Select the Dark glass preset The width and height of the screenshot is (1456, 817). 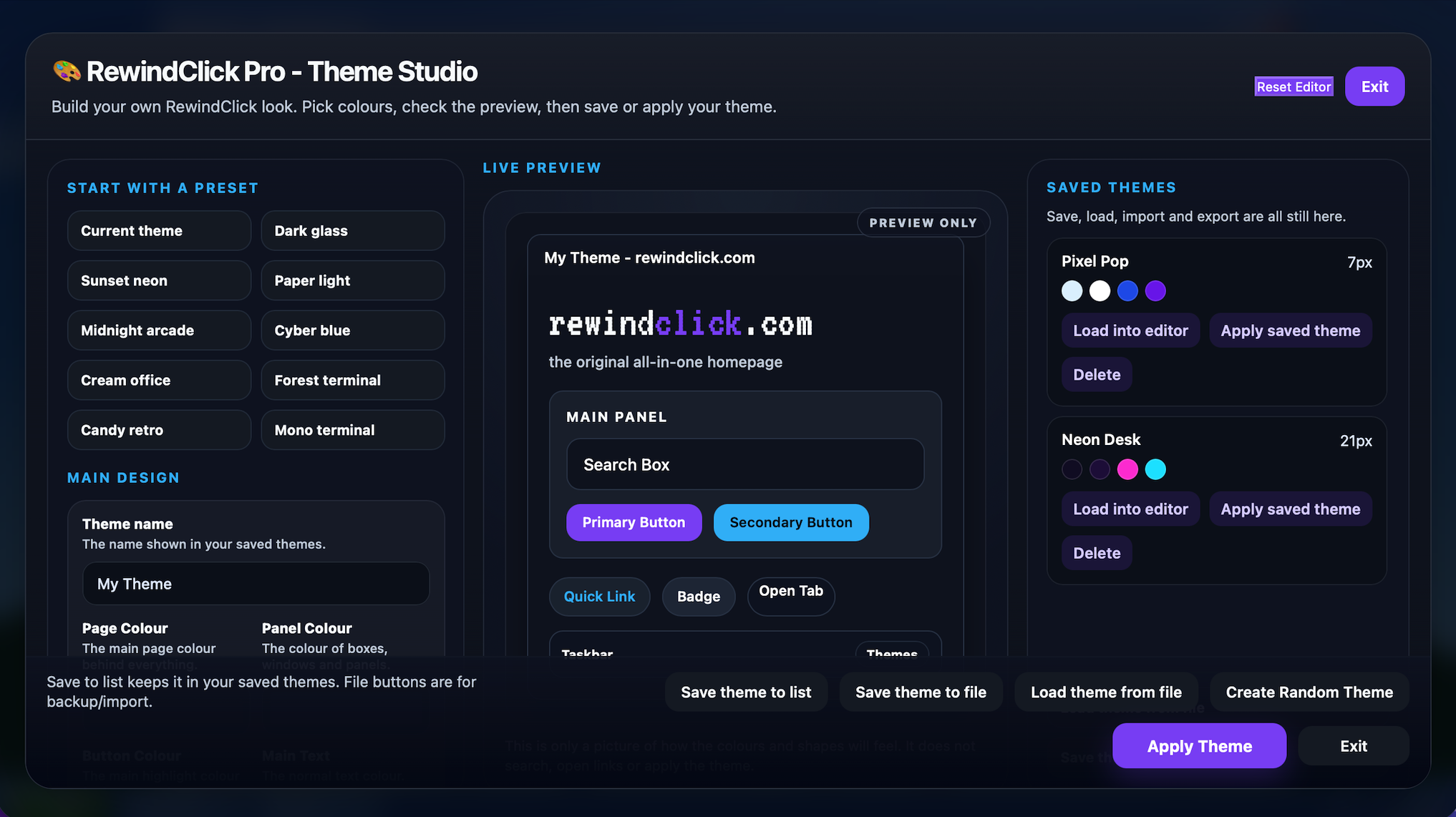(x=353, y=230)
